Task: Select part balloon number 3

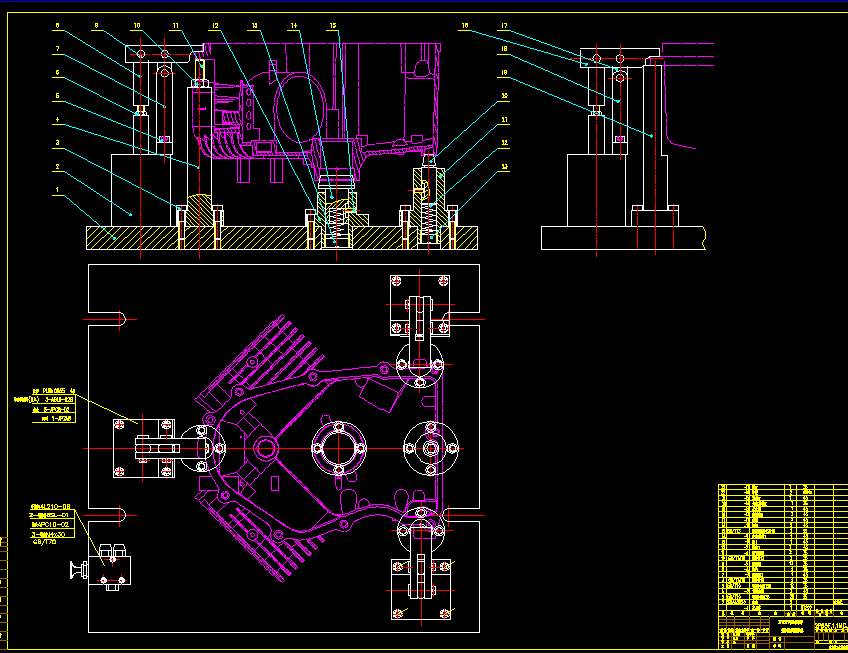Action: click(x=57, y=143)
